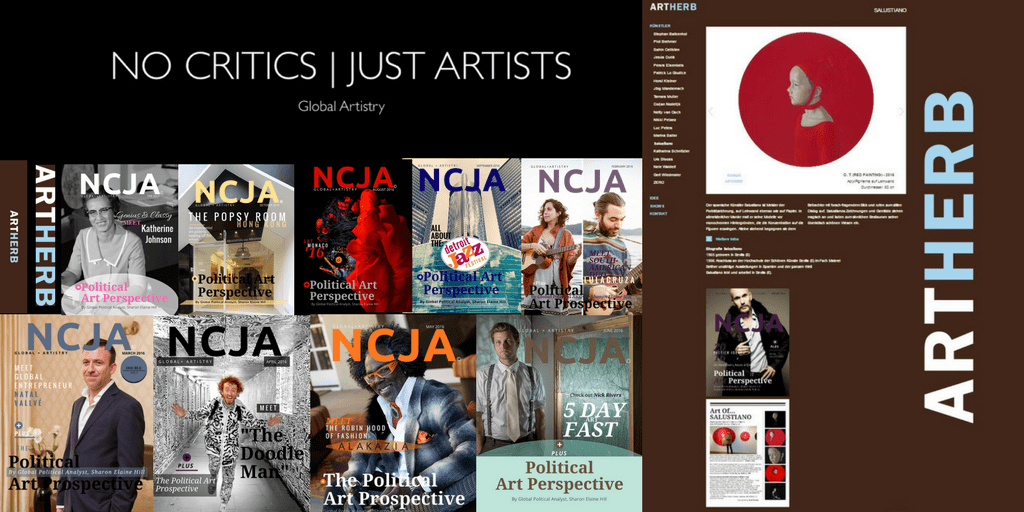Click 'THE POPSY ROOM' text on cover
1024x512 pixels.
236,216
